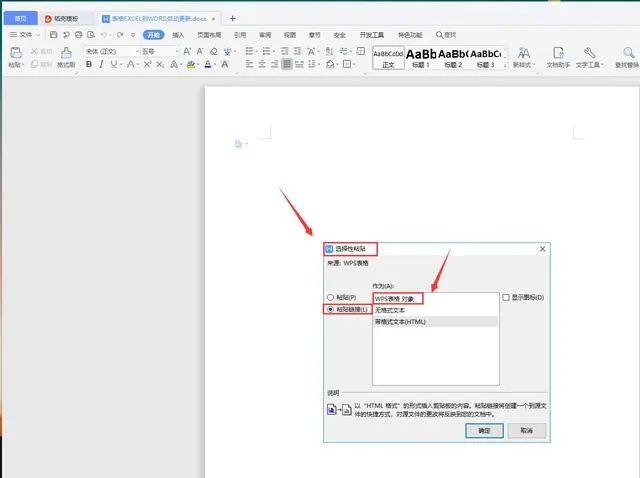Screen dimensions: 640x478
Task: Open the Text Tools (文字工具) icon
Action: 590,53
